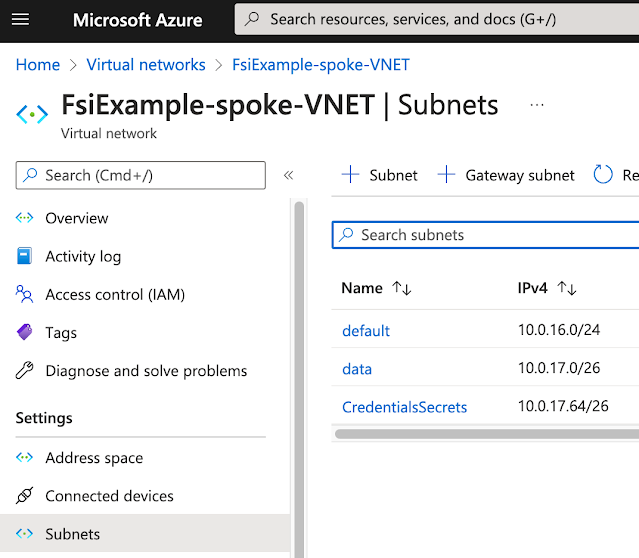
Task: Click the Diagnose and solve problems wrench icon
Action: click(x=25, y=371)
